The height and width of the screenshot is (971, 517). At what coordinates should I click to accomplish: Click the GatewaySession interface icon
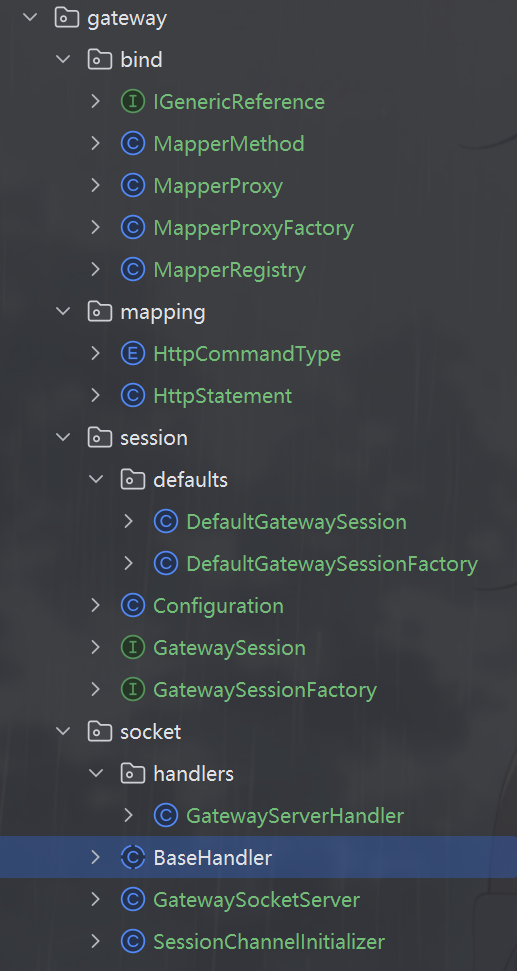(x=133, y=648)
